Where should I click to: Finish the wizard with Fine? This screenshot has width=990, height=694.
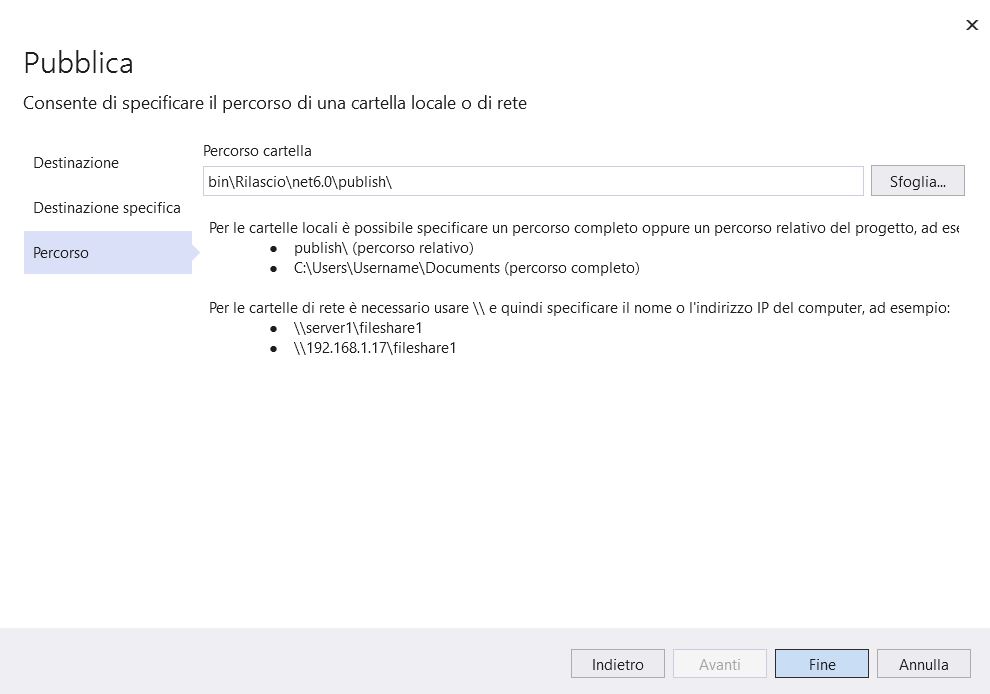pos(821,664)
